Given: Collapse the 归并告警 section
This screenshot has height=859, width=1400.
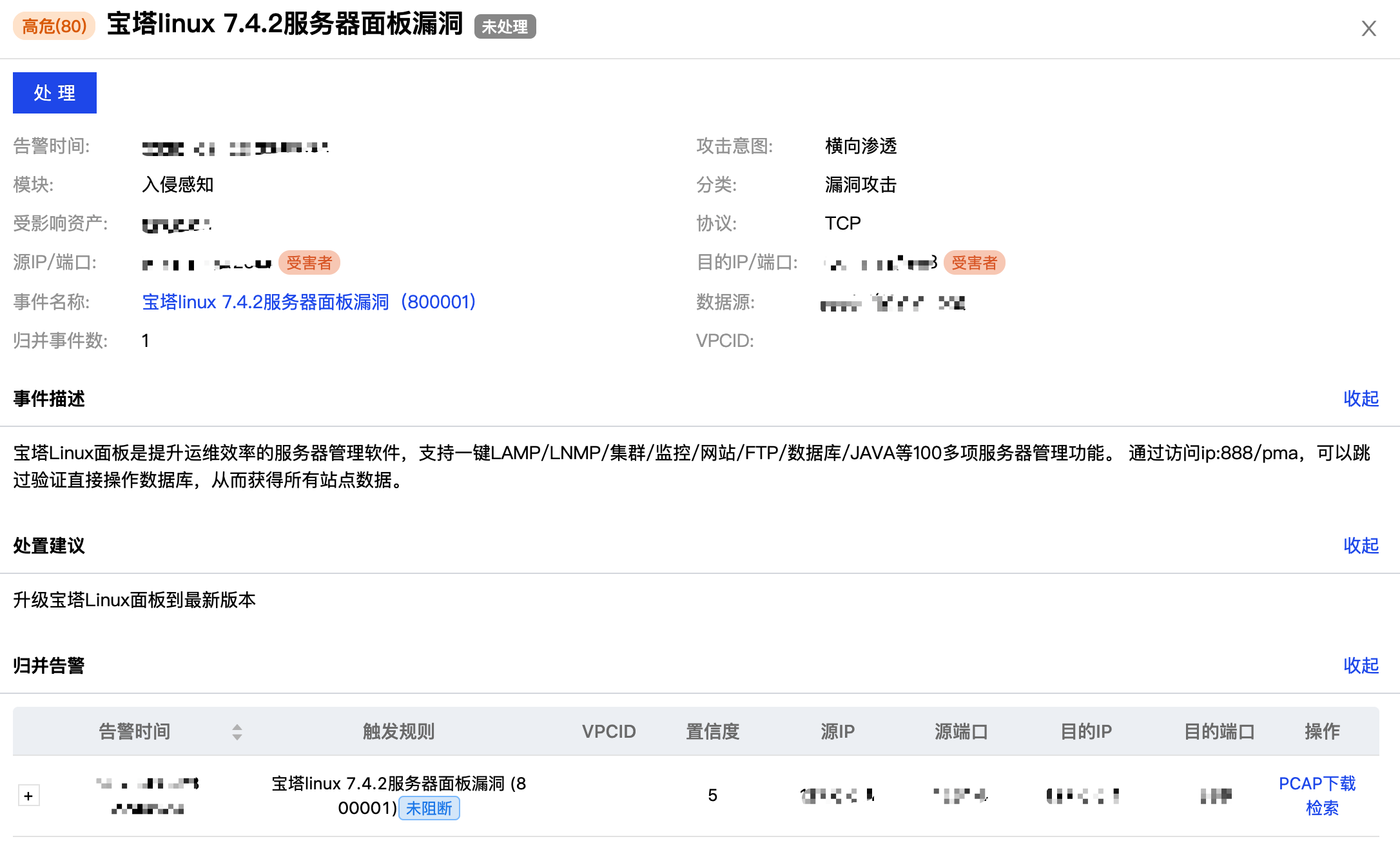Looking at the screenshot, I should 1361,666.
